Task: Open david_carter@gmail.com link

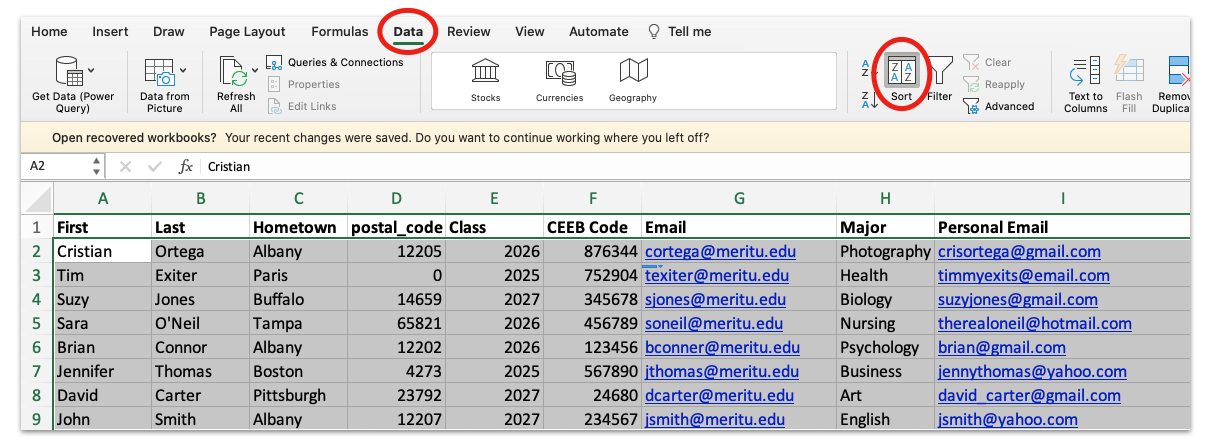Action: coord(1027,395)
